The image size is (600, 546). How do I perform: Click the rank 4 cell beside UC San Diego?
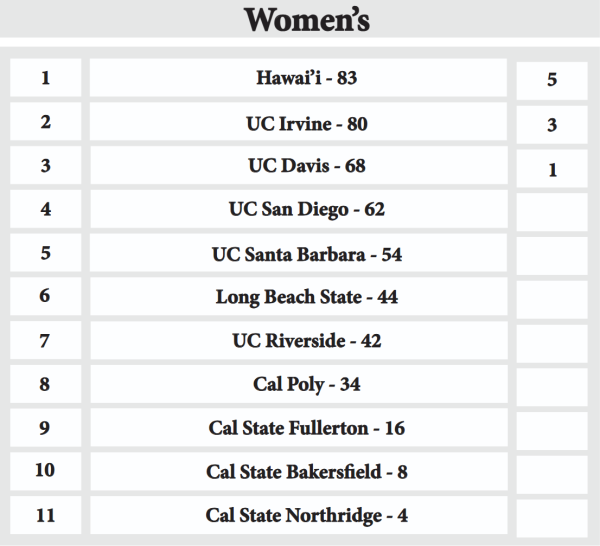pyautogui.click(x=45, y=210)
